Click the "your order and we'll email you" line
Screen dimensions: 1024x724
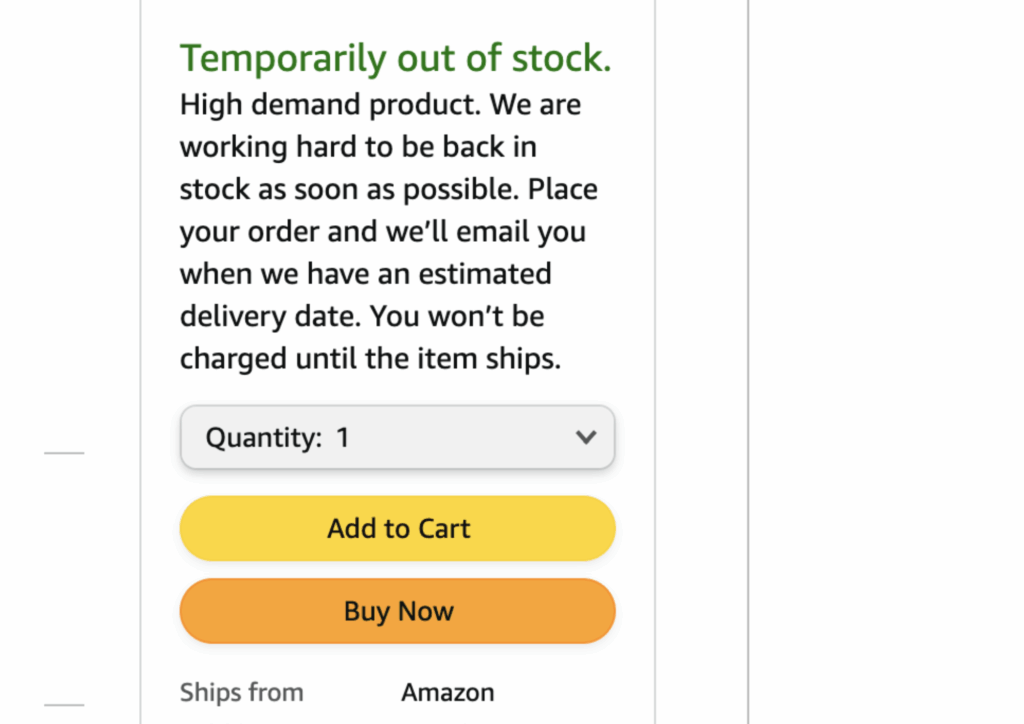click(383, 231)
